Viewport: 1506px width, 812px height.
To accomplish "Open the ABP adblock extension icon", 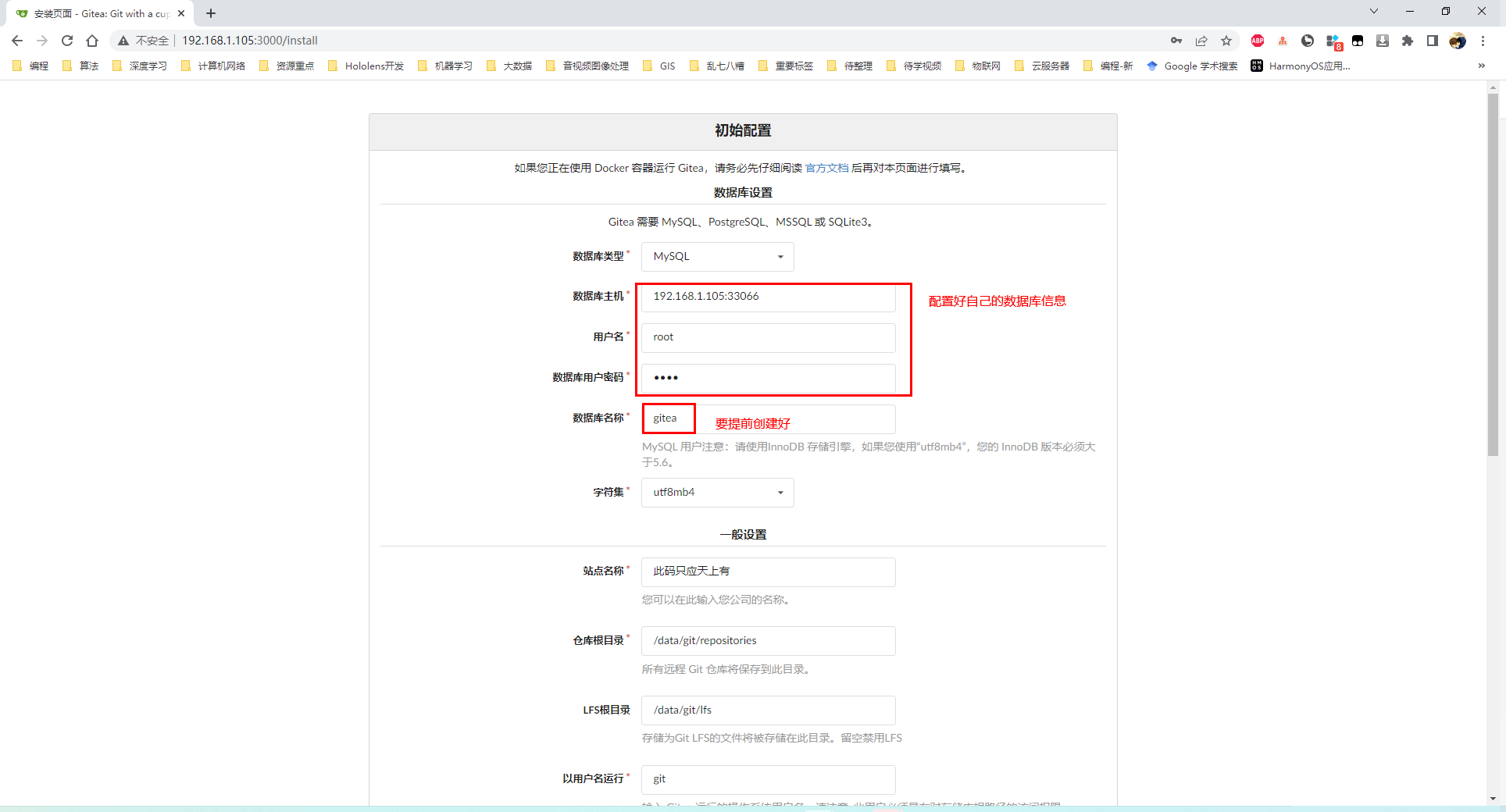I will tap(1258, 41).
